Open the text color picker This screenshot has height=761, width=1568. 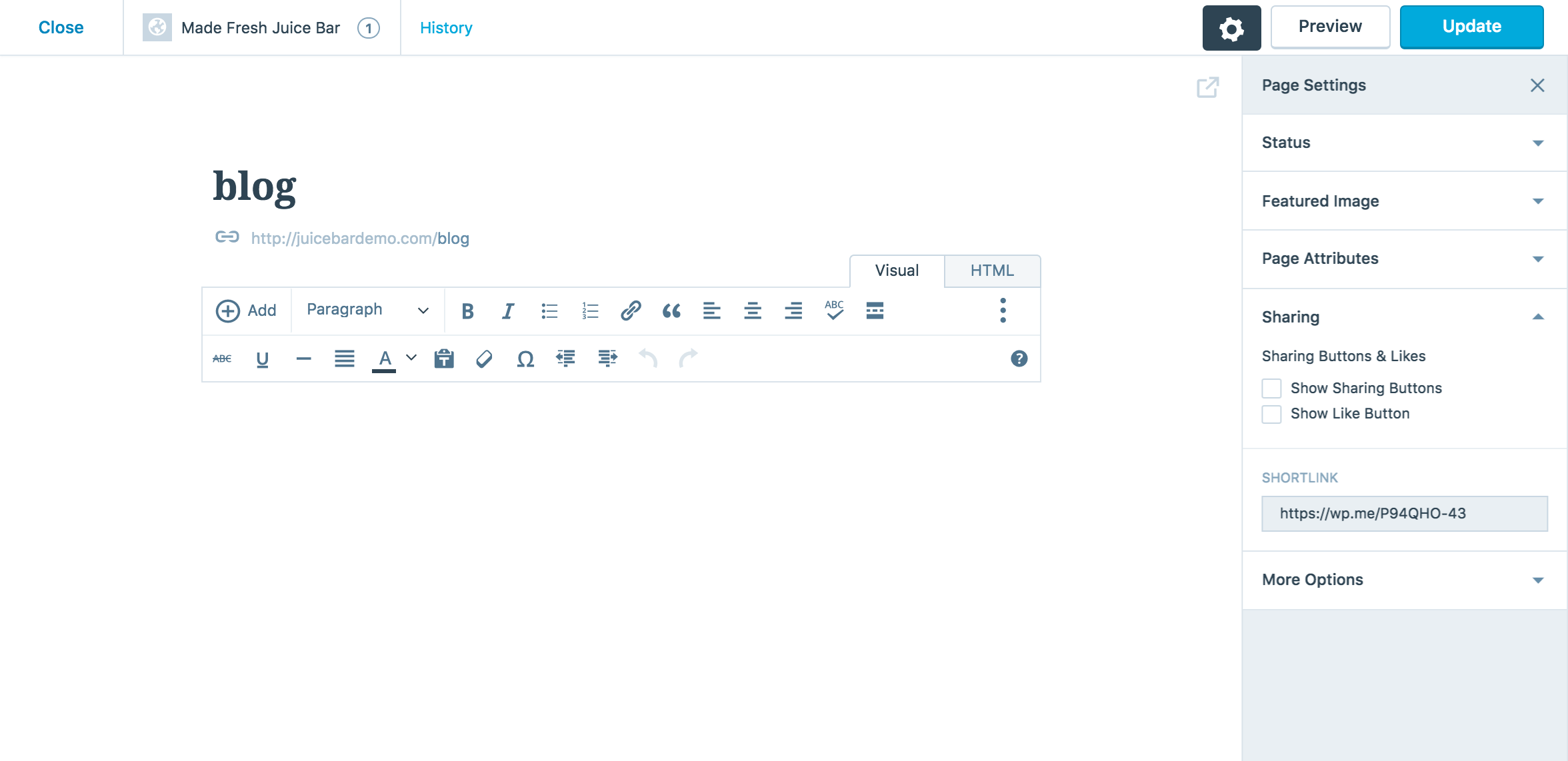click(x=385, y=359)
